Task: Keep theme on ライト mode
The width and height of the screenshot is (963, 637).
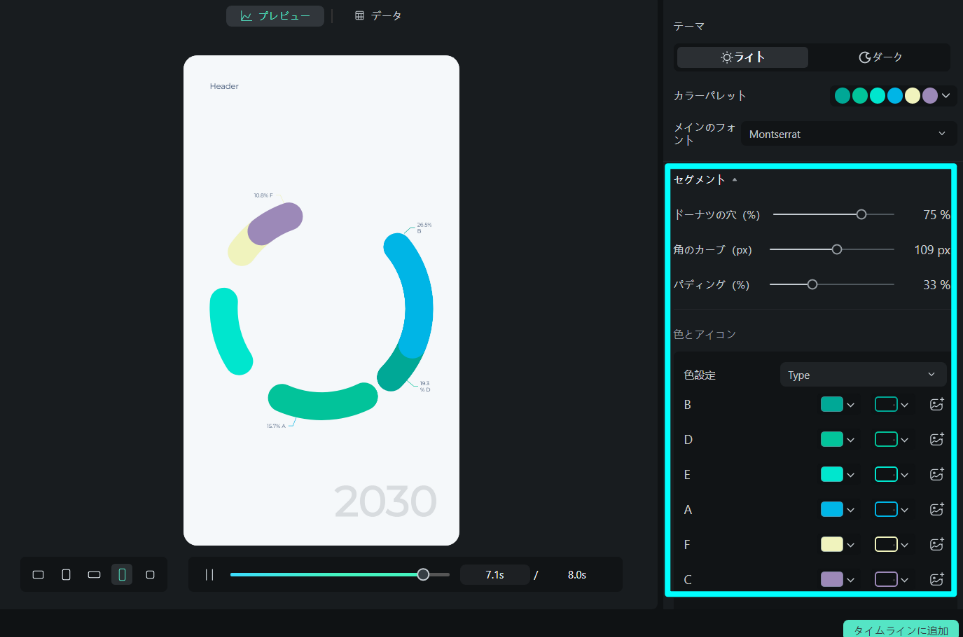Action: (x=741, y=57)
